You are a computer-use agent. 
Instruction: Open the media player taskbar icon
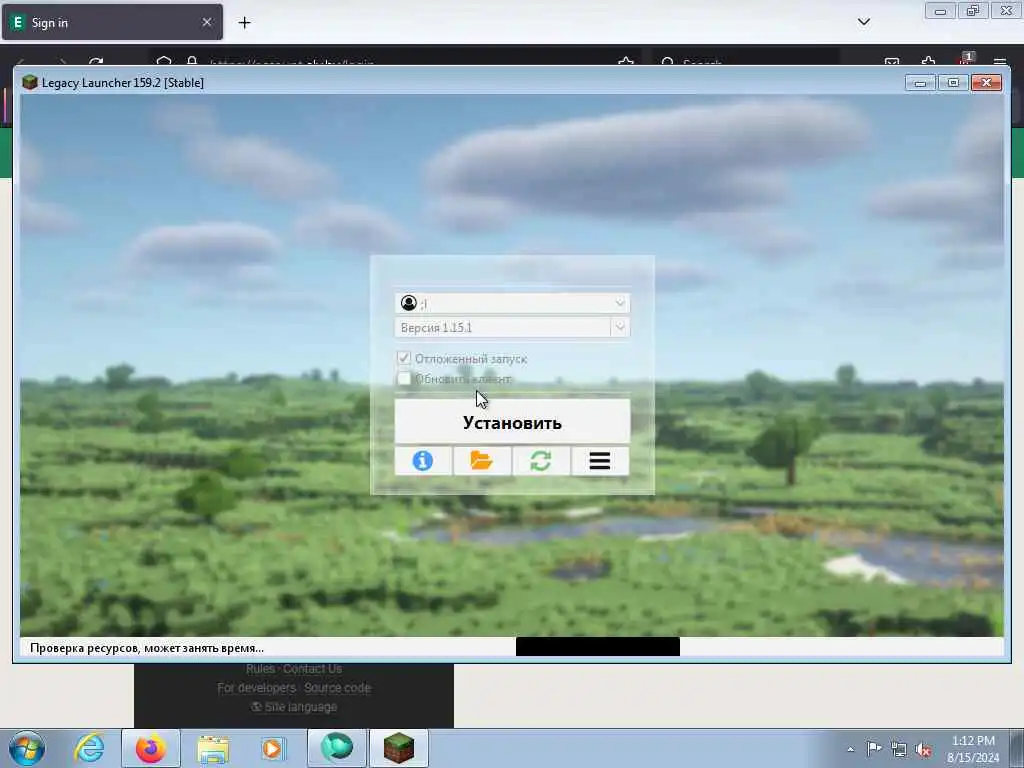point(273,748)
